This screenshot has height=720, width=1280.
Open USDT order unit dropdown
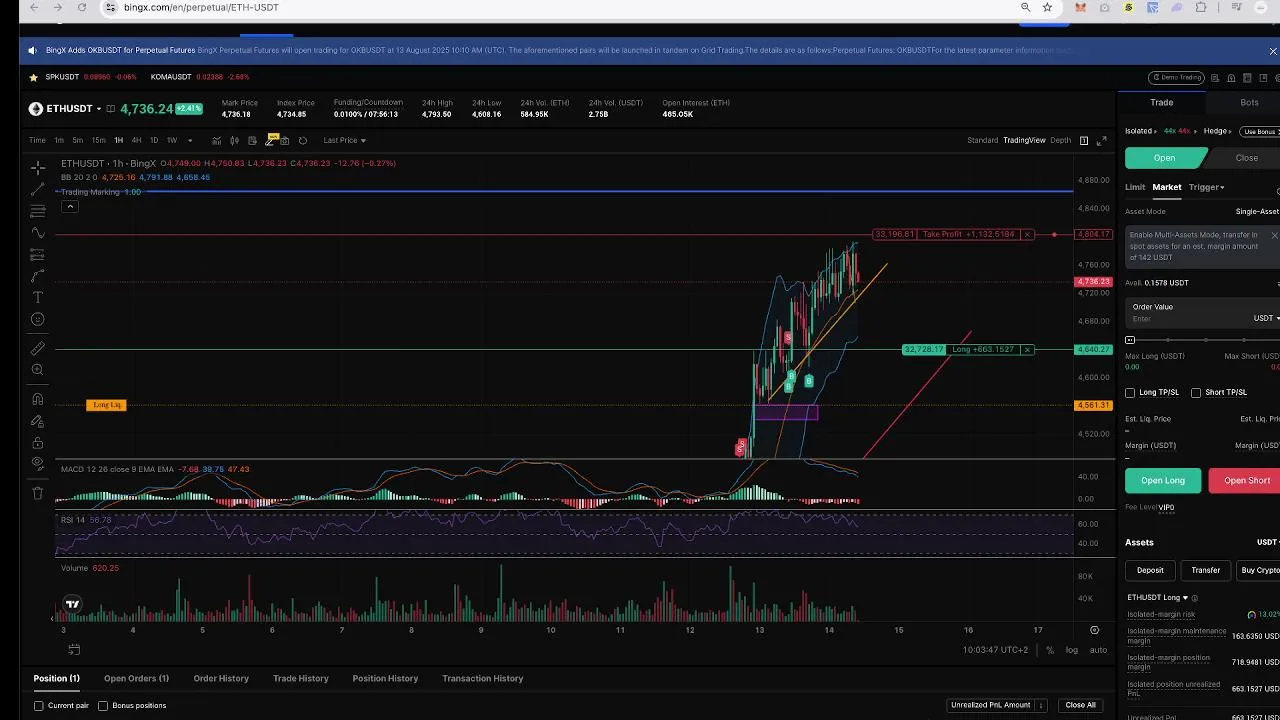click(1266, 318)
